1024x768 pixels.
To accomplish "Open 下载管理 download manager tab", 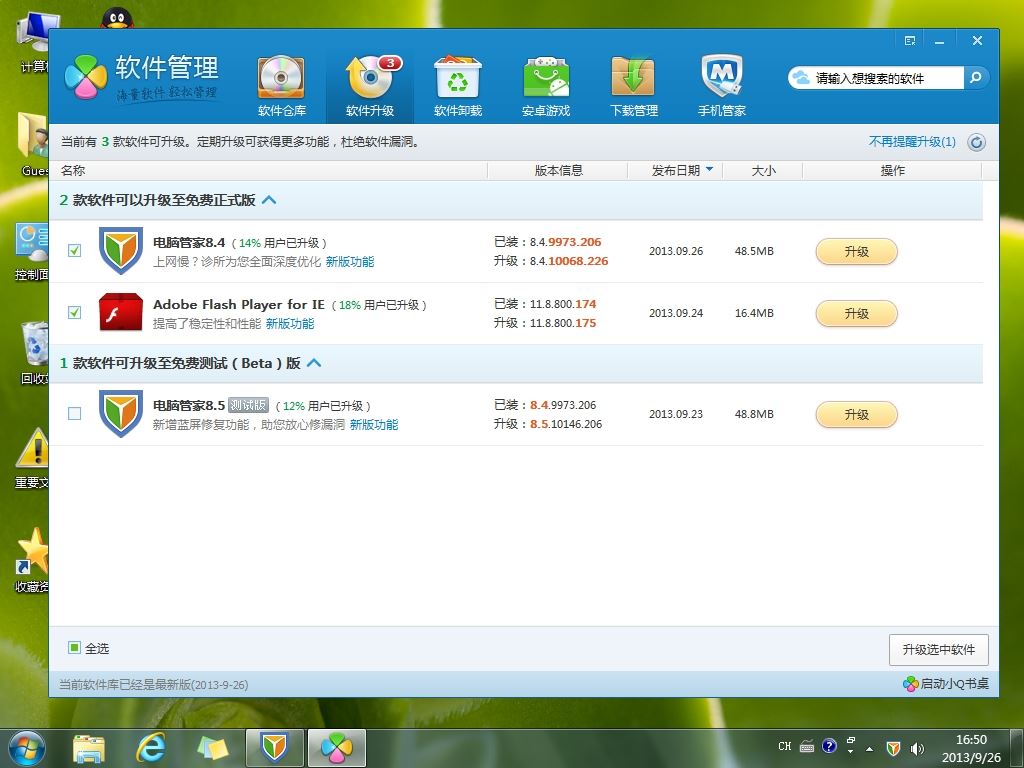I will 633,88.
